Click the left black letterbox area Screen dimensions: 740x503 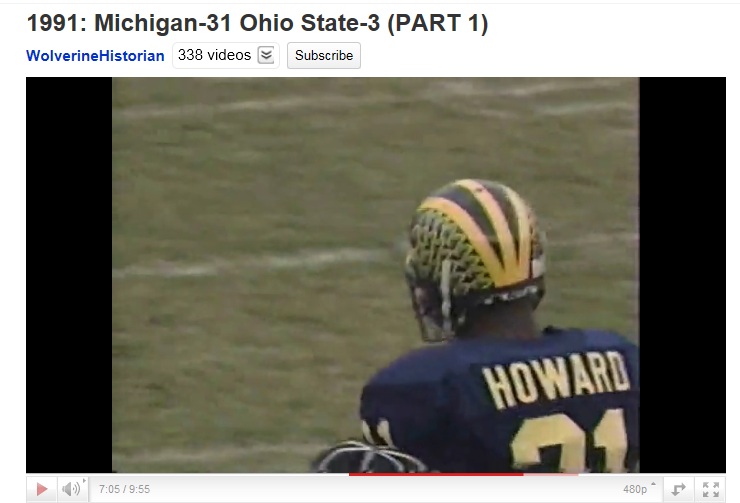point(69,275)
